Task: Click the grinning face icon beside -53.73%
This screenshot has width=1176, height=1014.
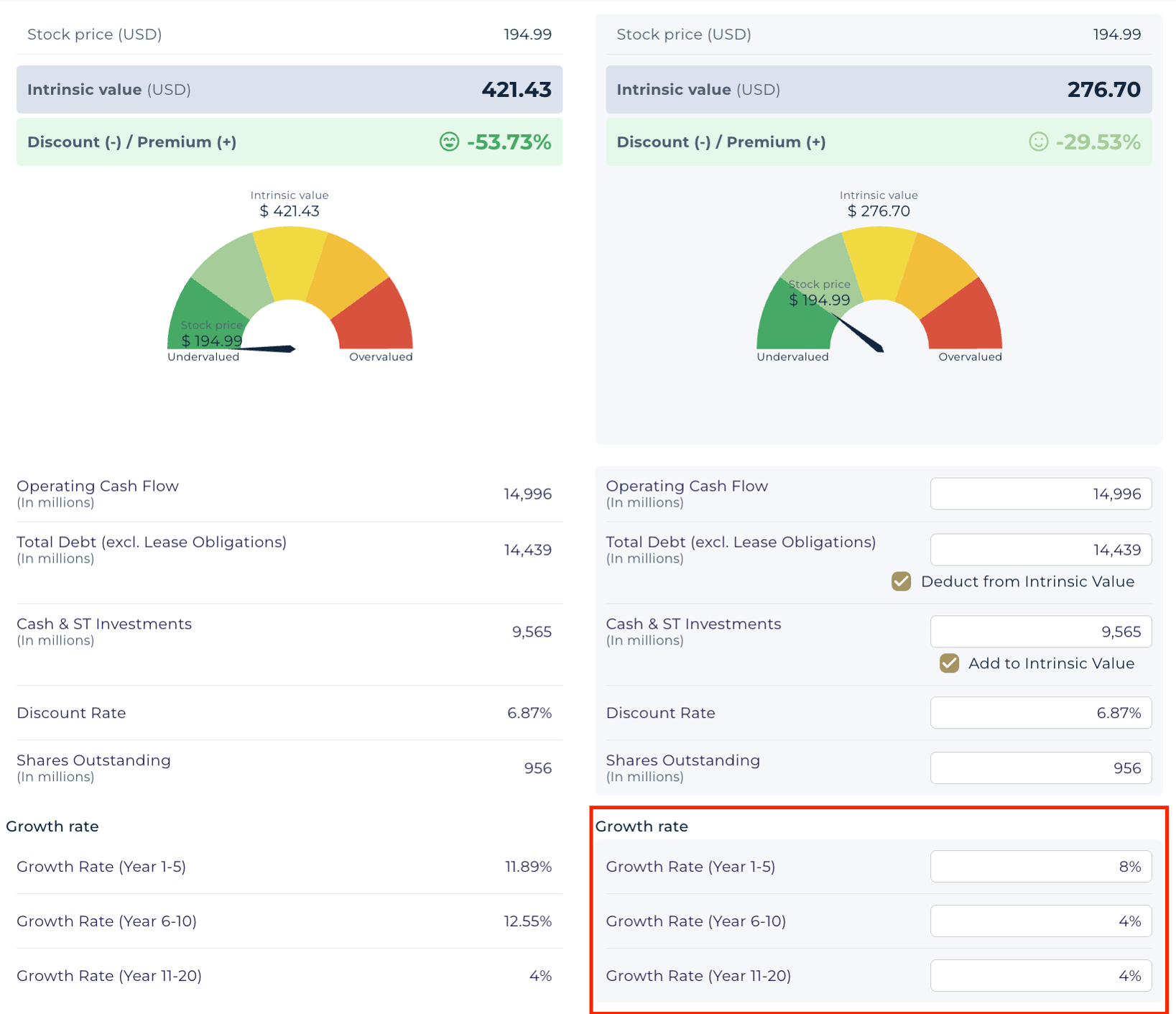Action: [x=449, y=142]
